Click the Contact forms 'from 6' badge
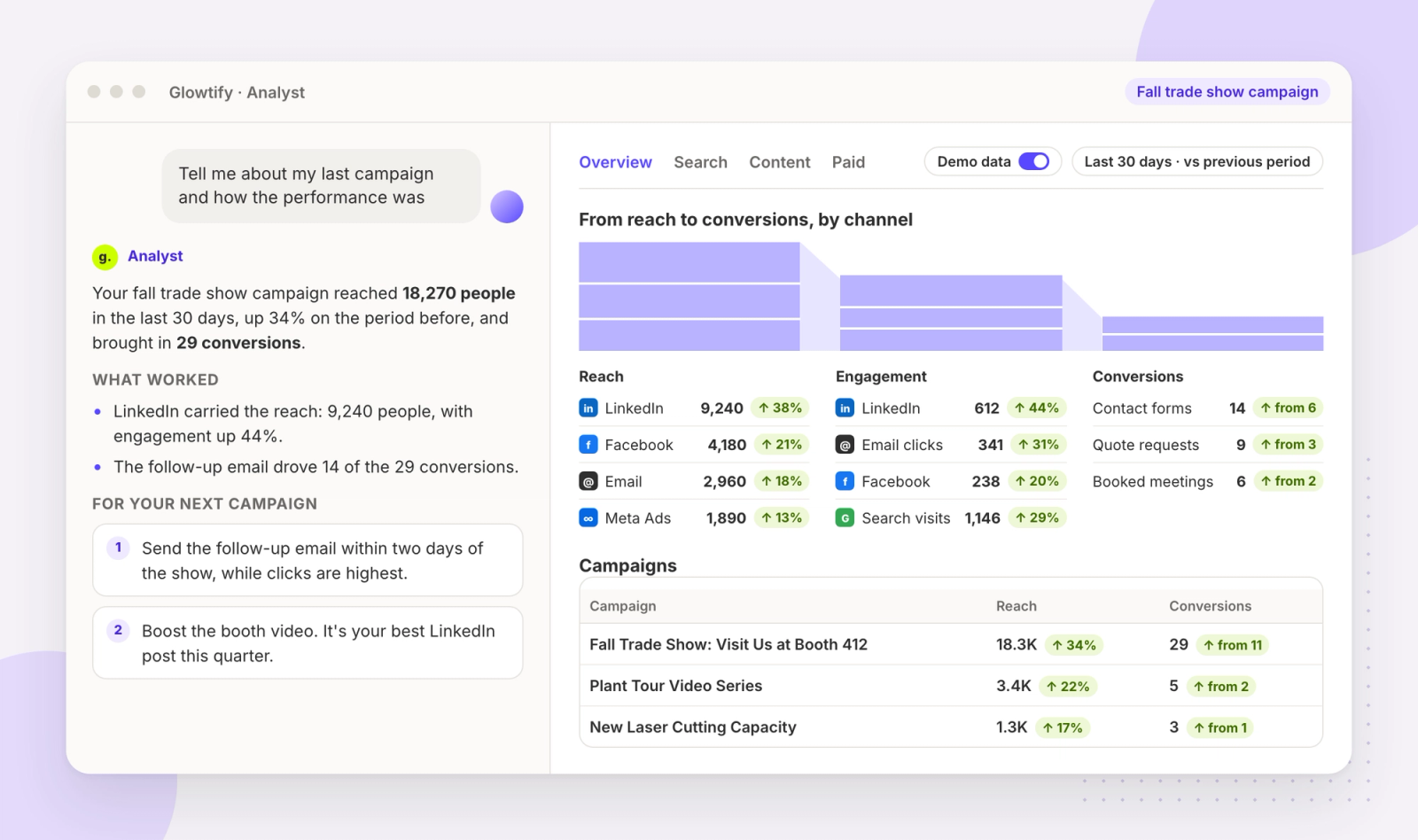1418x840 pixels. [x=1289, y=408]
